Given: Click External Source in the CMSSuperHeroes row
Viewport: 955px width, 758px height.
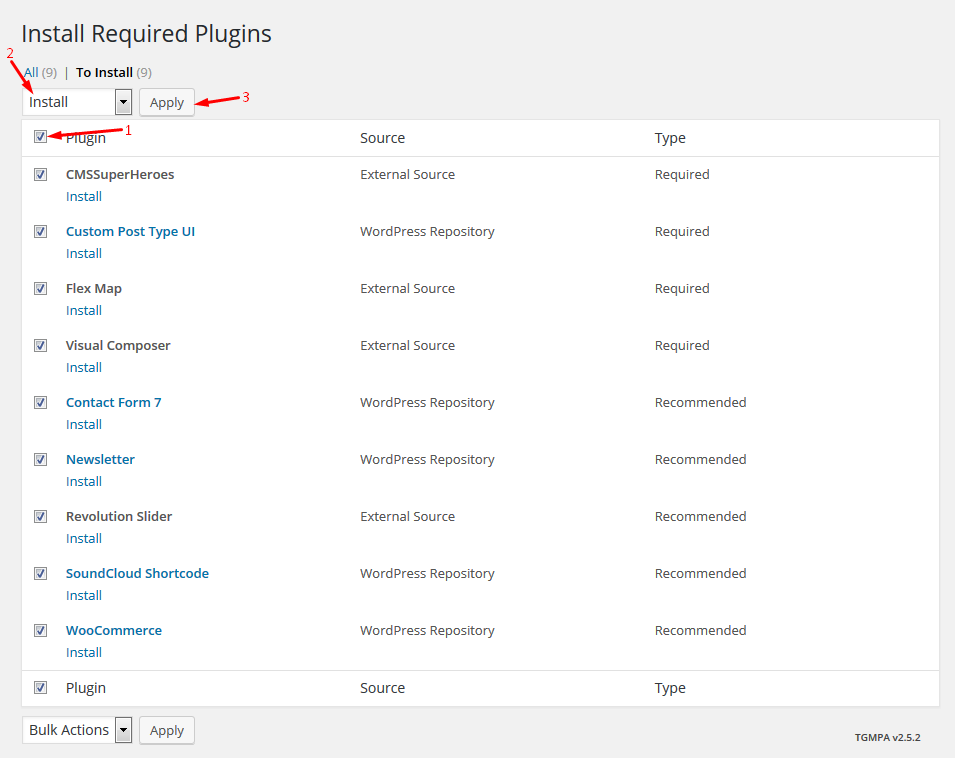Looking at the screenshot, I should click(x=407, y=175).
